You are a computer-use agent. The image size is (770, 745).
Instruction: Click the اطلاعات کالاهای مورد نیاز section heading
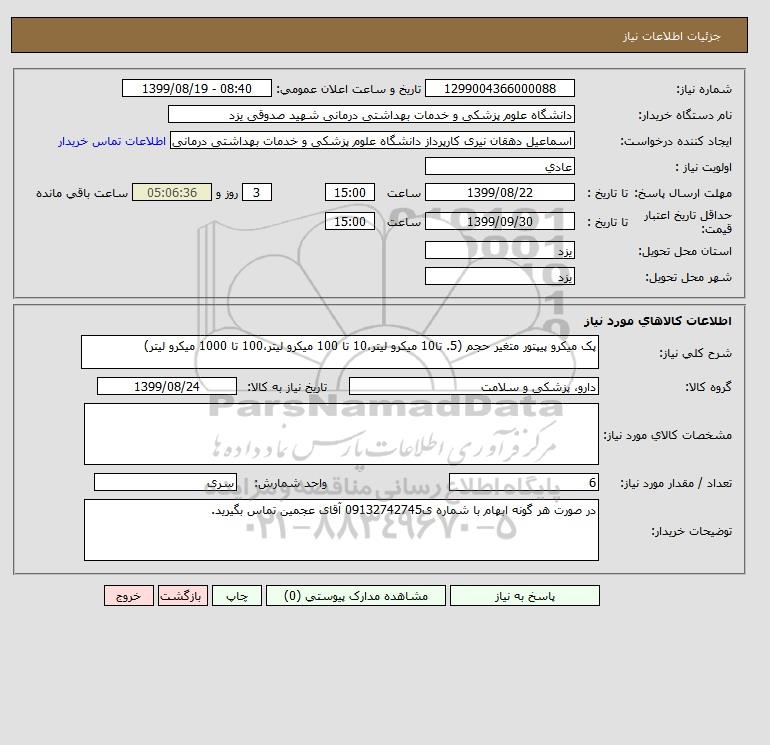click(x=658, y=321)
